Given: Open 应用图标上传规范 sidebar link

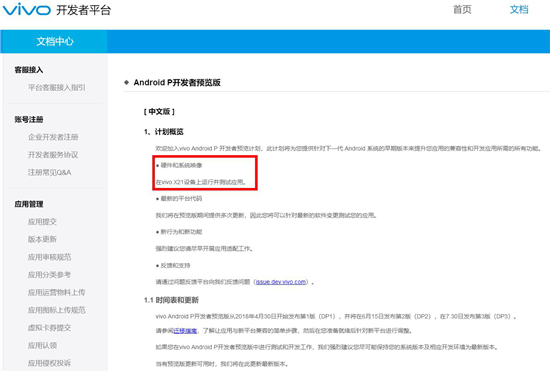Looking at the screenshot, I should pyautogui.click(x=56, y=310).
